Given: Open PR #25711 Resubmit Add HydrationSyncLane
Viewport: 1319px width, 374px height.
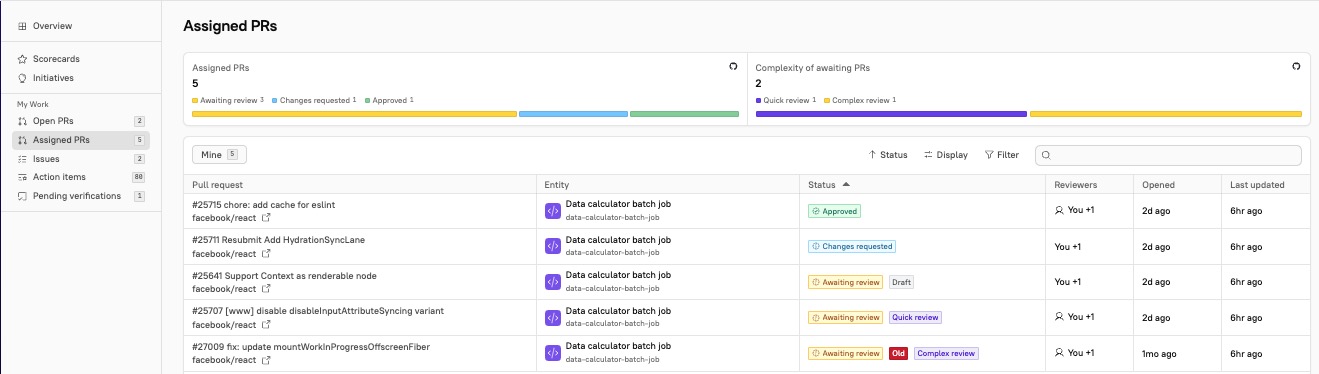Looking at the screenshot, I should coord(277,240).
